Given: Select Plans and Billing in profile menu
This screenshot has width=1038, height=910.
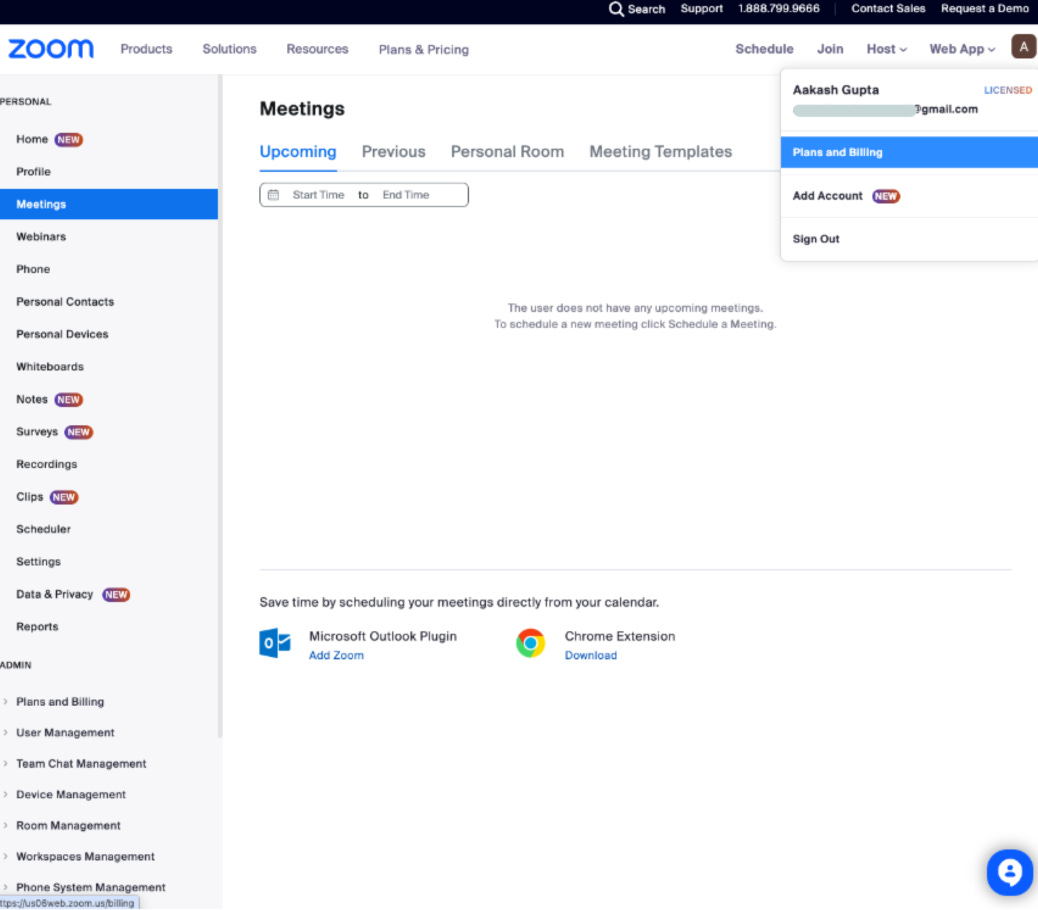Looking at the screenshot, I should click(x=909, y=152).
